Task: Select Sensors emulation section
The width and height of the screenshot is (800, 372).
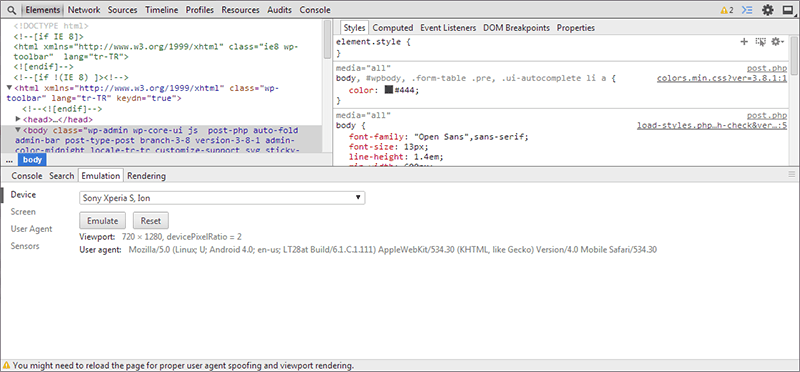Action: pos(25,246)
